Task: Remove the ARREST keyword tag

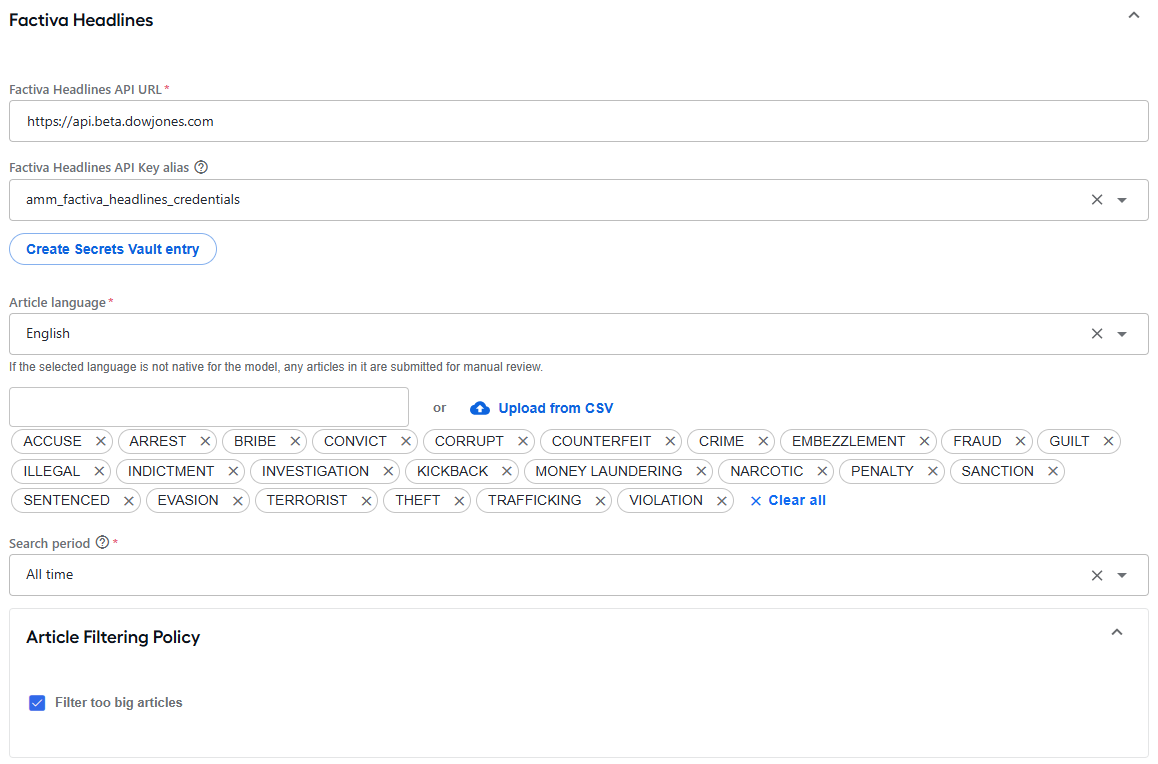Action: pyautogui.click(x=205, y=441)
